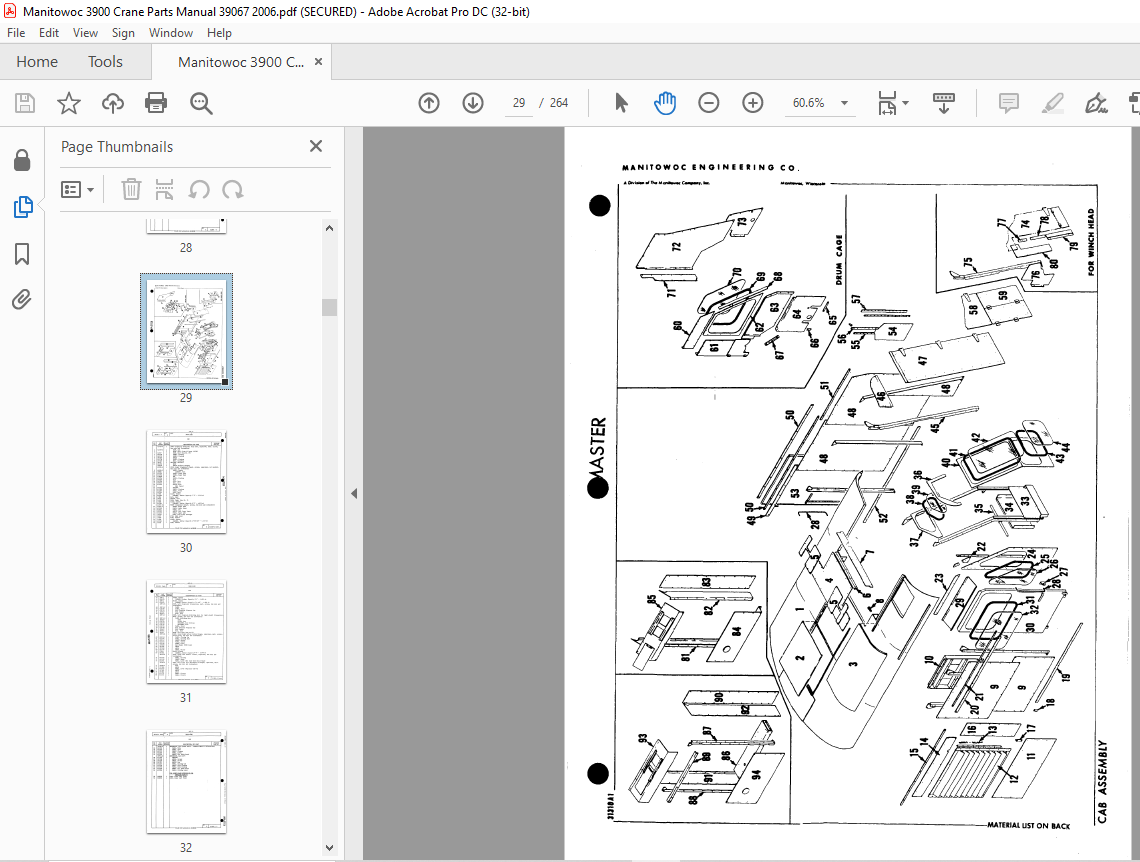Select page 32 thumbnail
Screen dimensions: 1140x862
coord(186,781)
